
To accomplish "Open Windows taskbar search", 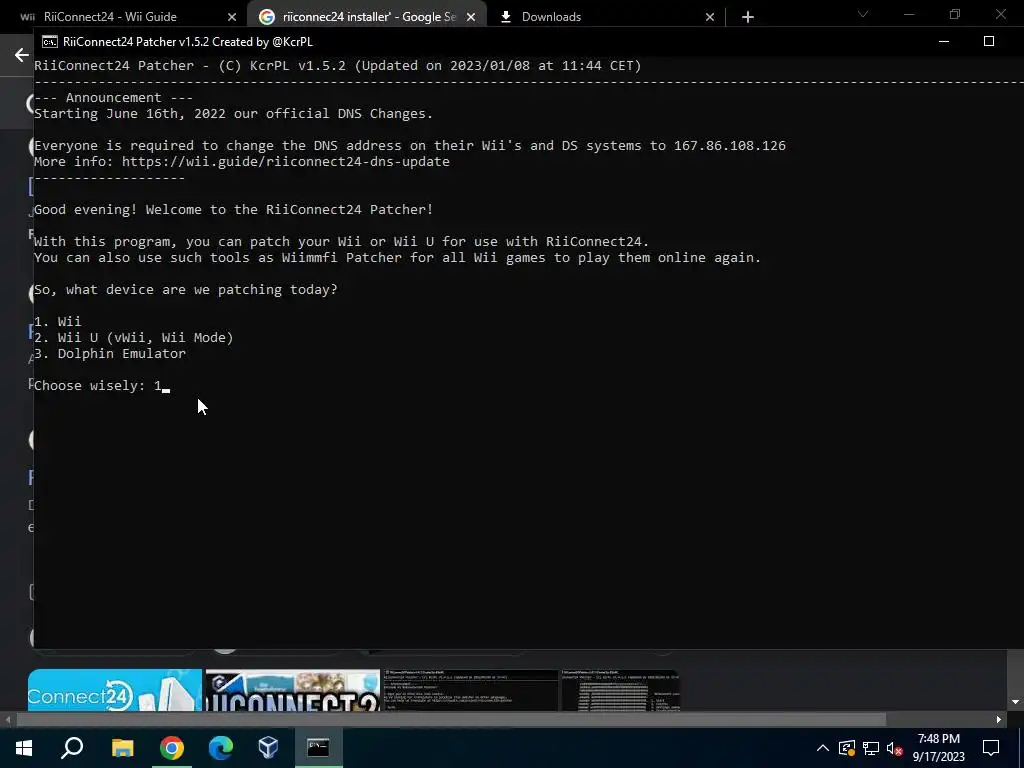I will [x=72, y=748].
